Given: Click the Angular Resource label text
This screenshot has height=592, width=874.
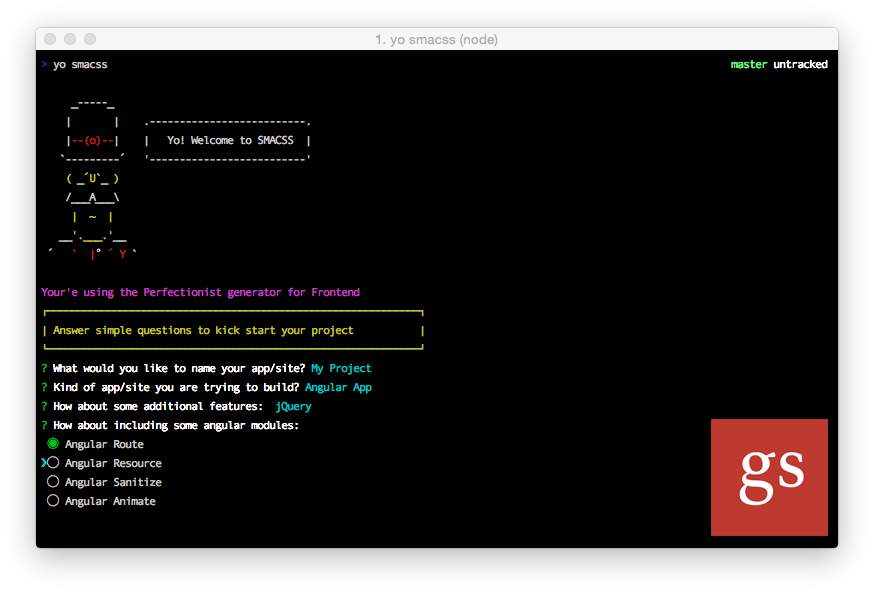Looking at the screenshot, I should [x=113, y=463].
